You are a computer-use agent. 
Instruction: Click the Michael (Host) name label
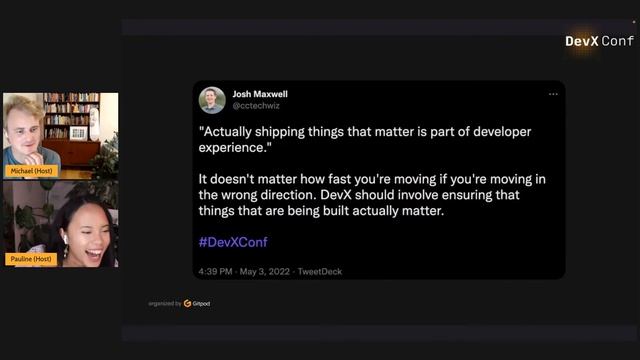[31, 171]
